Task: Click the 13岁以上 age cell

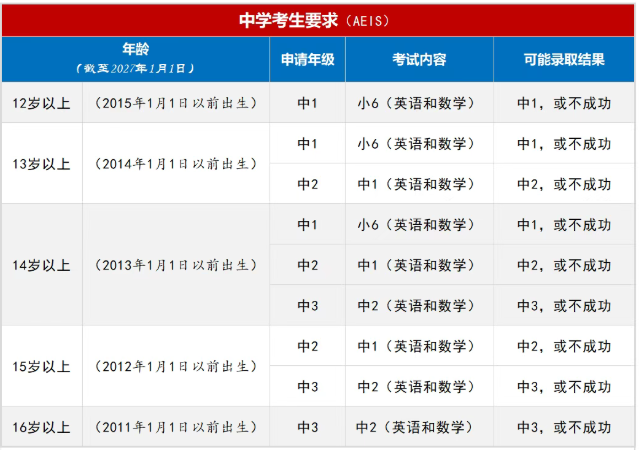Action: 41,164
